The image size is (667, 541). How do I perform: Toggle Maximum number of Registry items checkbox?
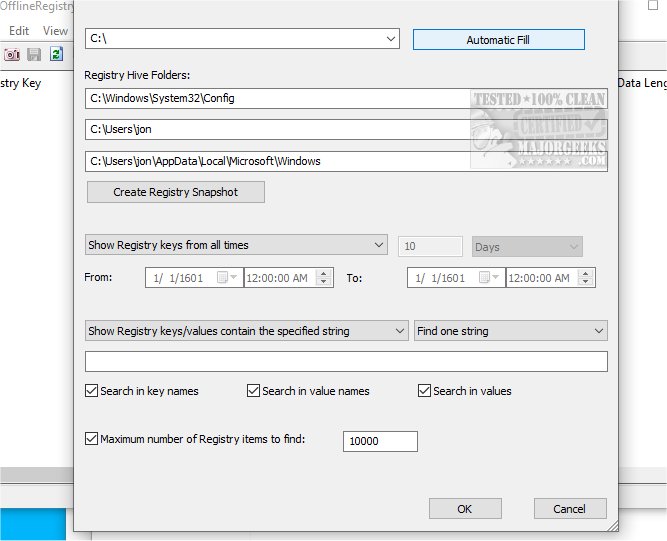[92, 438]
